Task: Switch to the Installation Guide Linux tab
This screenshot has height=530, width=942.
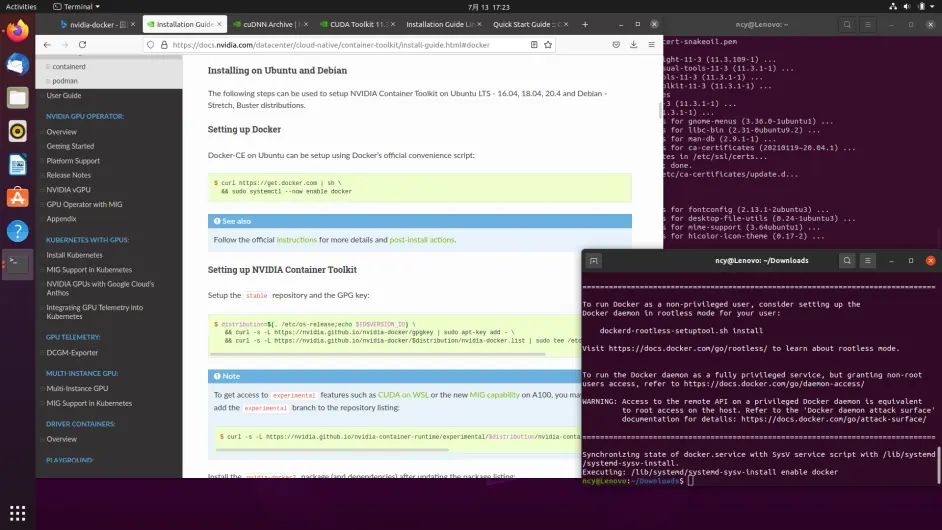Action: coord(443,25)
